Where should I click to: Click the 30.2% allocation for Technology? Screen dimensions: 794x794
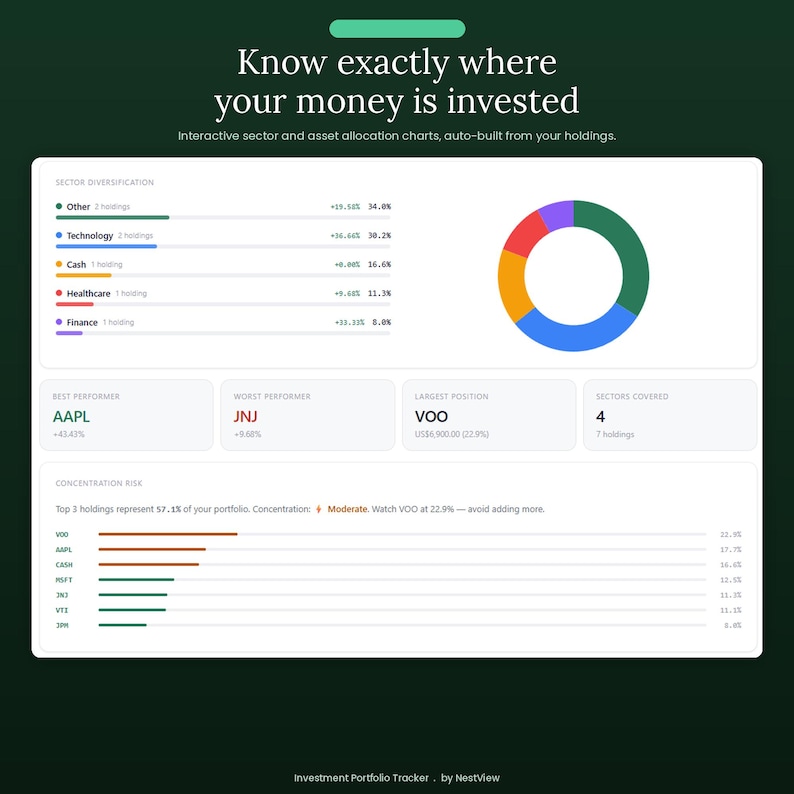pyautogui.click(x=379, y=235)
